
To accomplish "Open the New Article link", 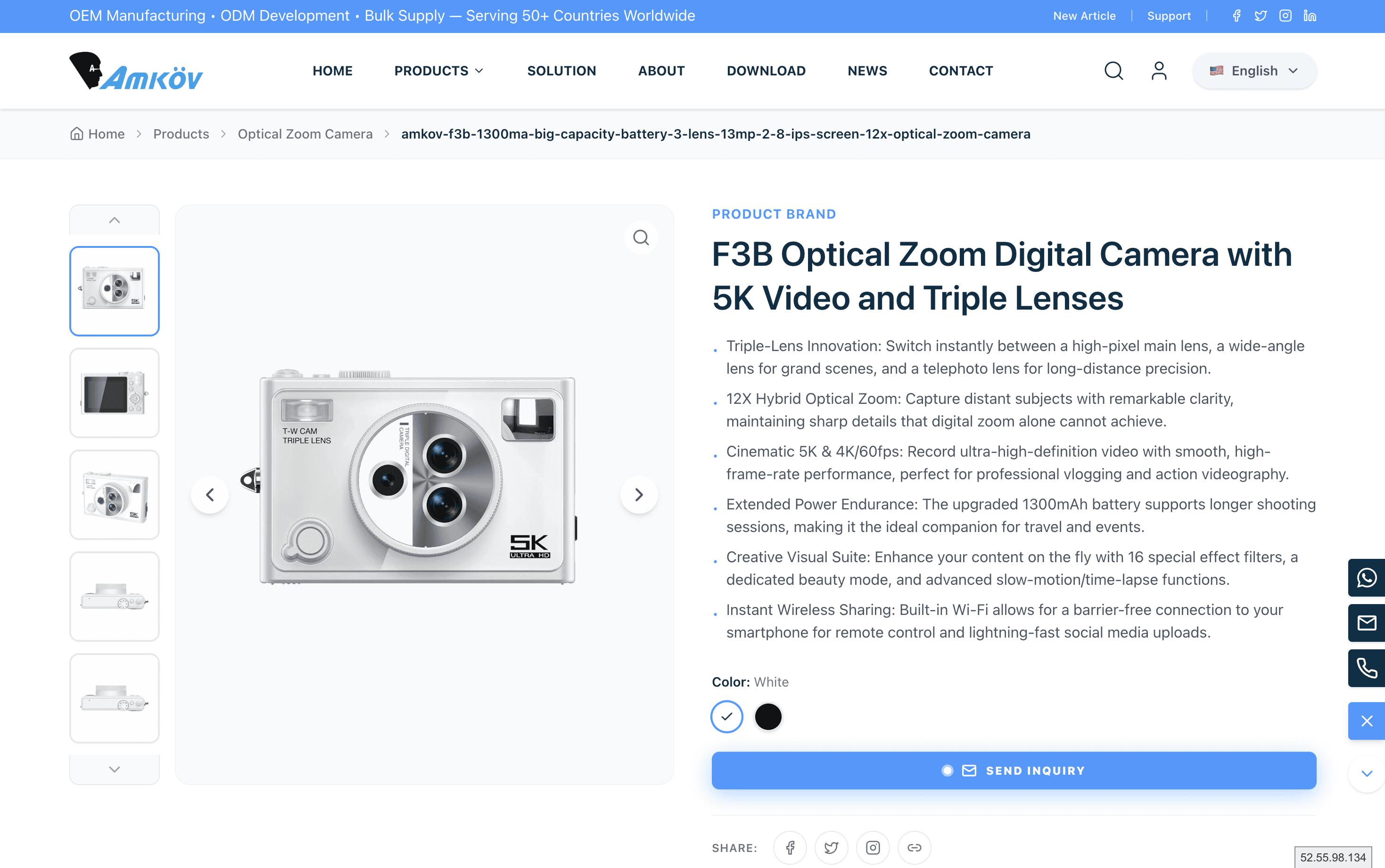I will [x=1084, y=16].
